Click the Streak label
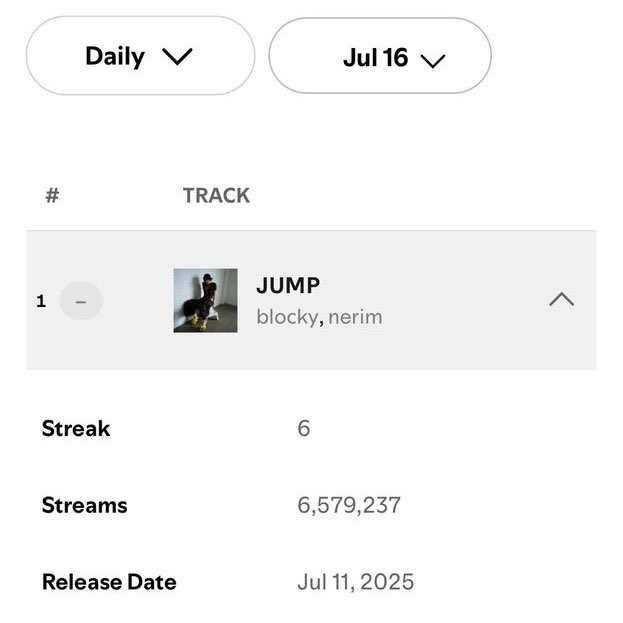Viewport: 623px width, 623px height. pyautogui.click(x=76, y=429)
